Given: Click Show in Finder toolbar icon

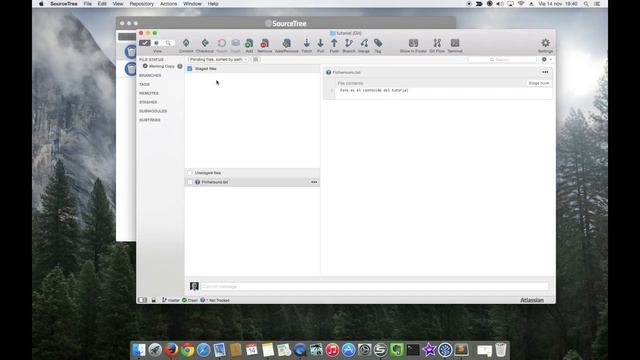Looking at the screenshot, I should point(413,43).
